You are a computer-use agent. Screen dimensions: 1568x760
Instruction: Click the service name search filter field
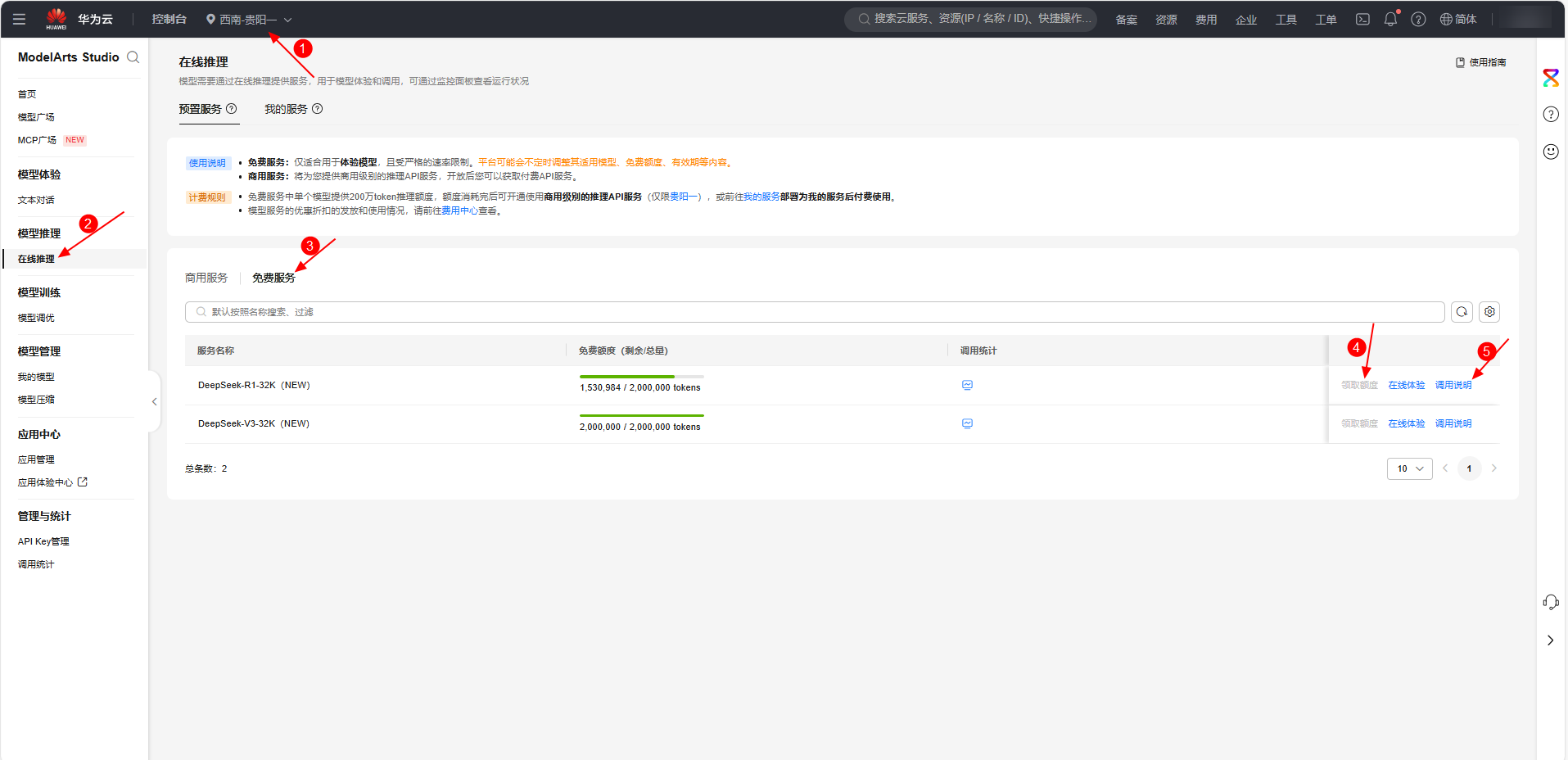815,312
